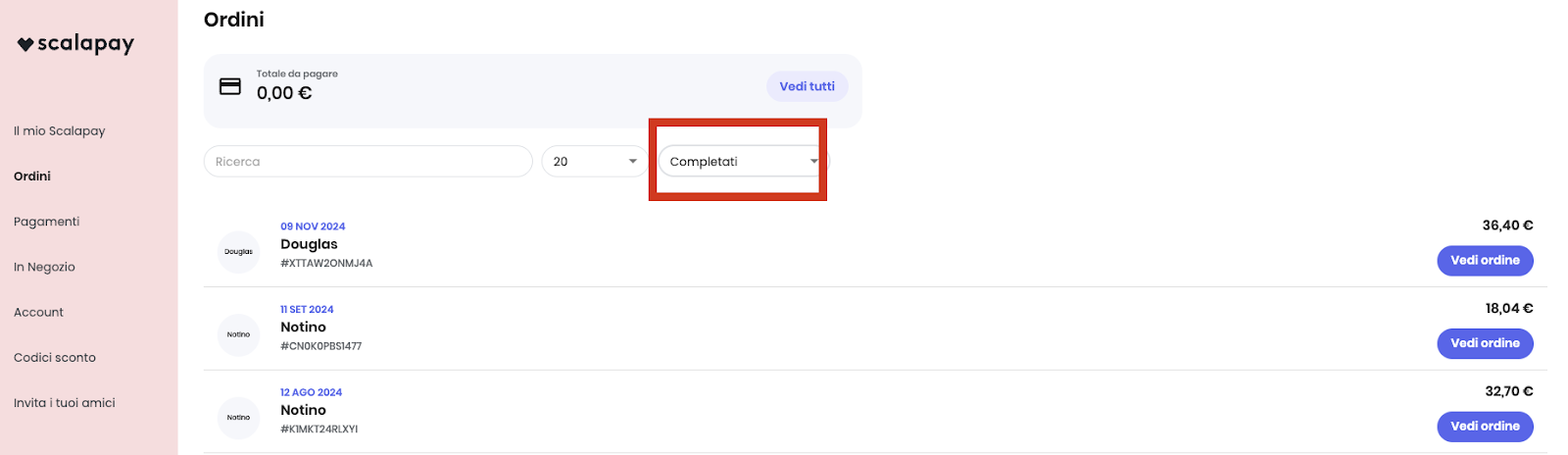
Task: Open the Douglas merchant logo
Action: [x=238, y=252]
